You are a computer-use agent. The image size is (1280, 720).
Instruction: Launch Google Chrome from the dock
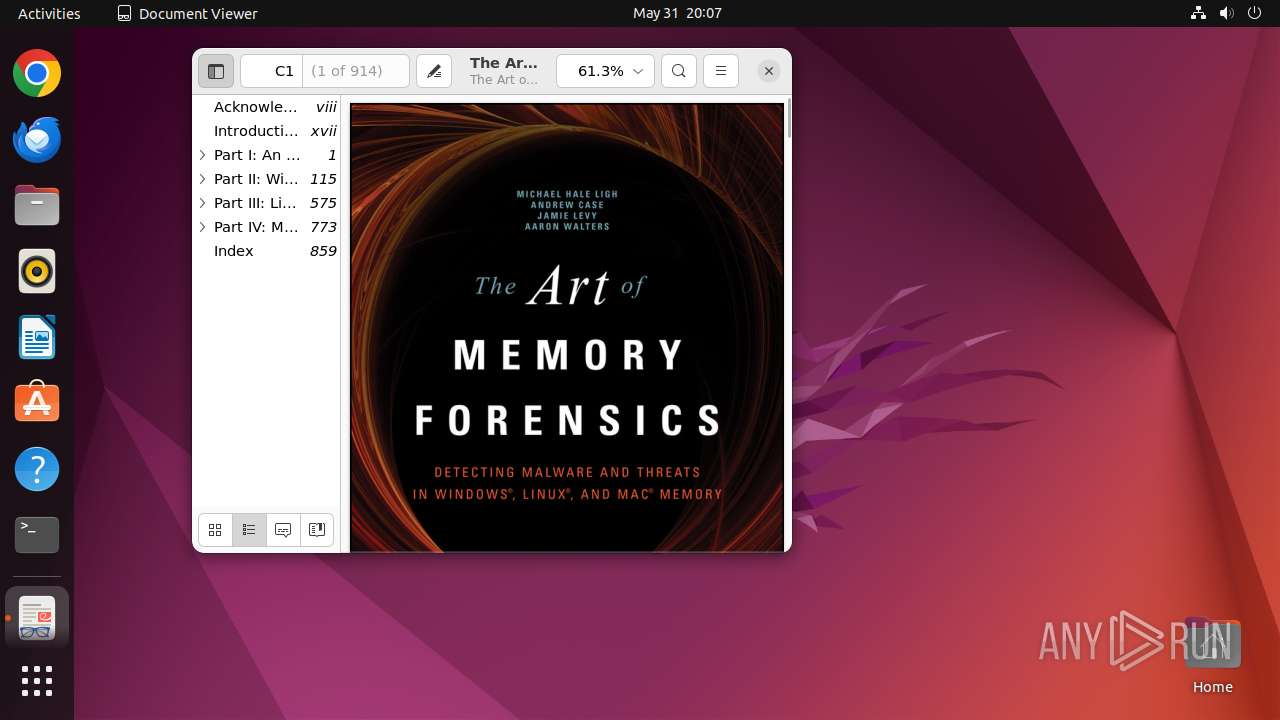pos(37,74)
